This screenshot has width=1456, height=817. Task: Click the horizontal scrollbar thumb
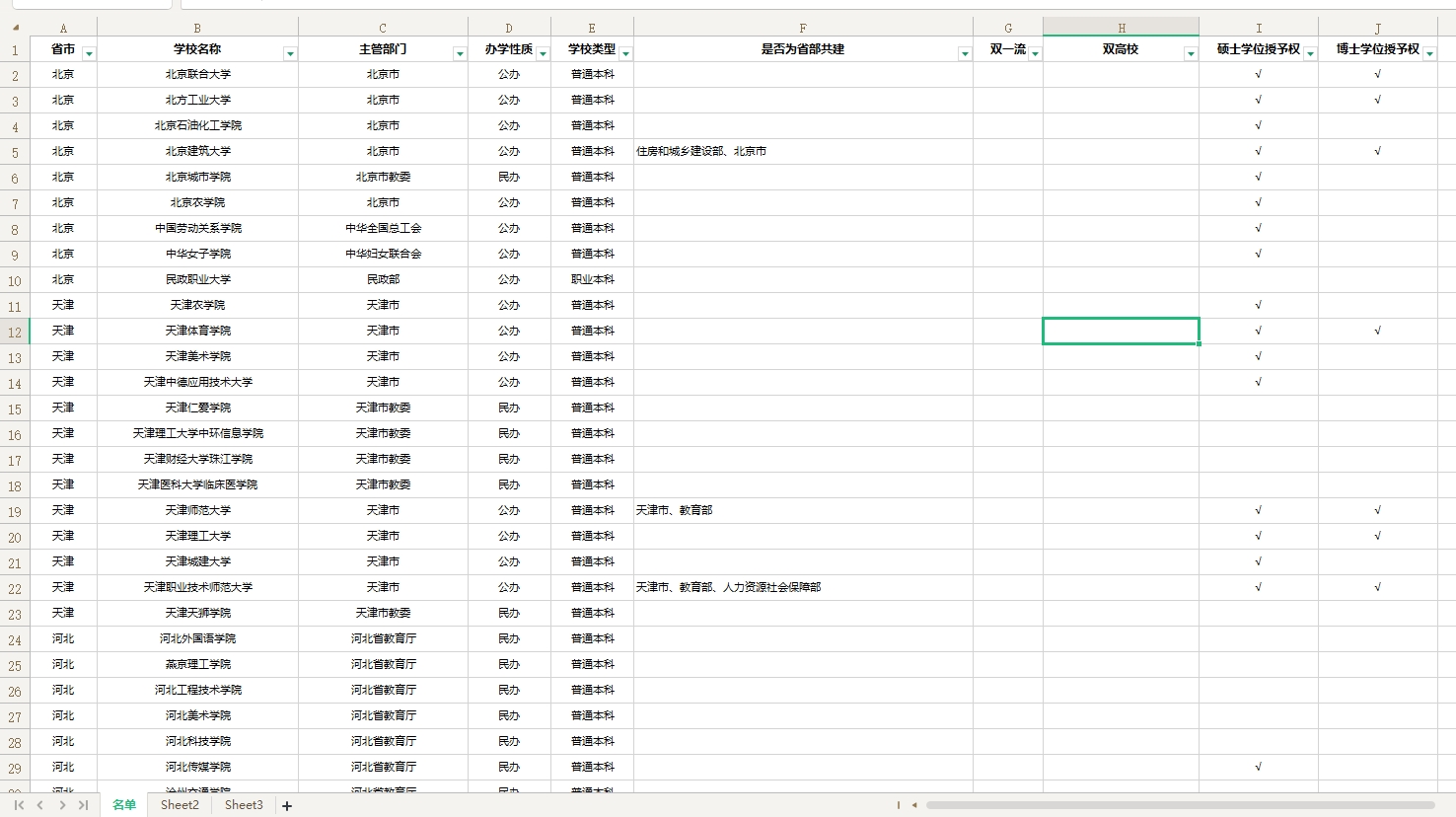[1179, 805]
